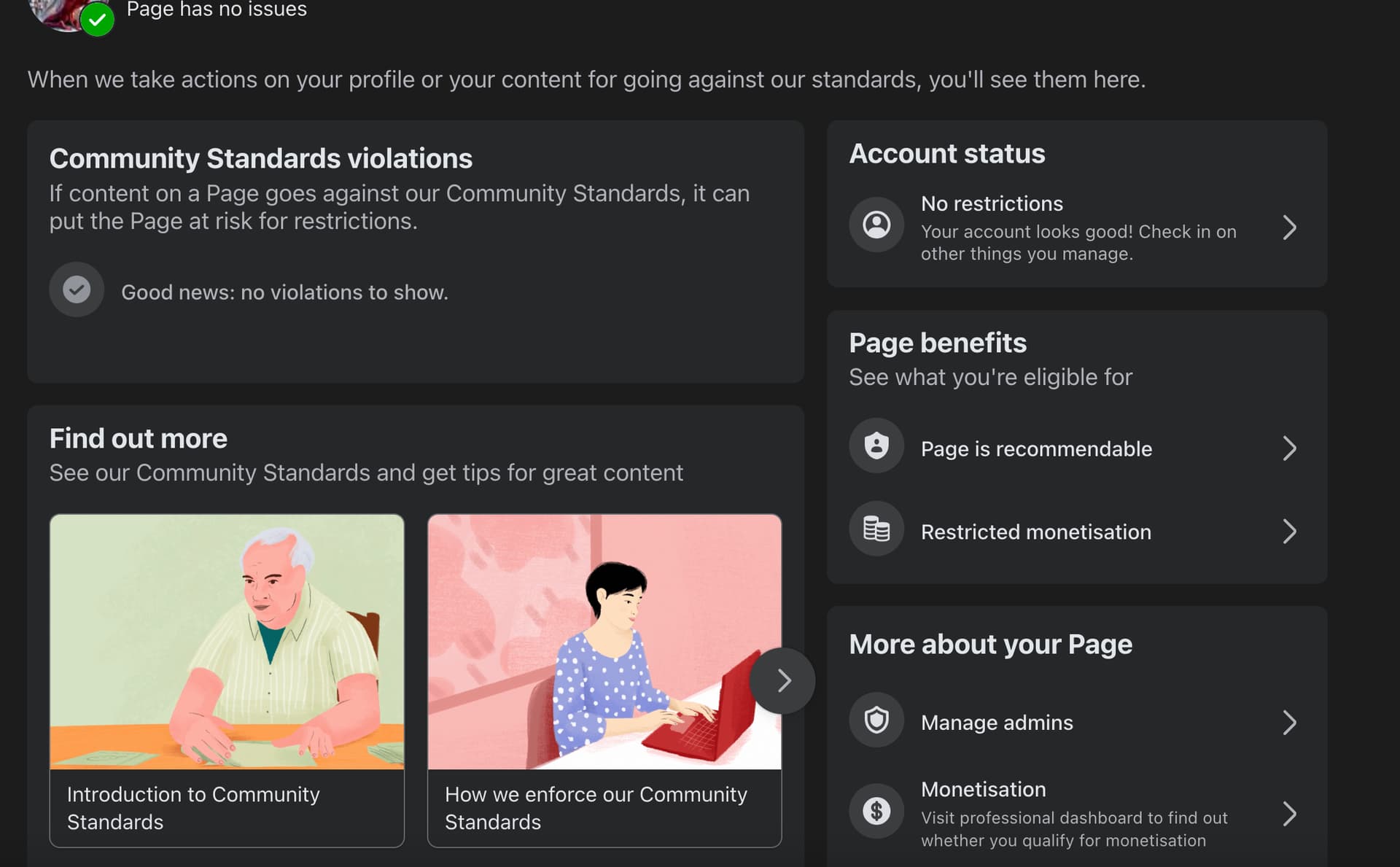Click the Restricted monetisation coins icon
The image size is (1400, 867).
point(876,529)
